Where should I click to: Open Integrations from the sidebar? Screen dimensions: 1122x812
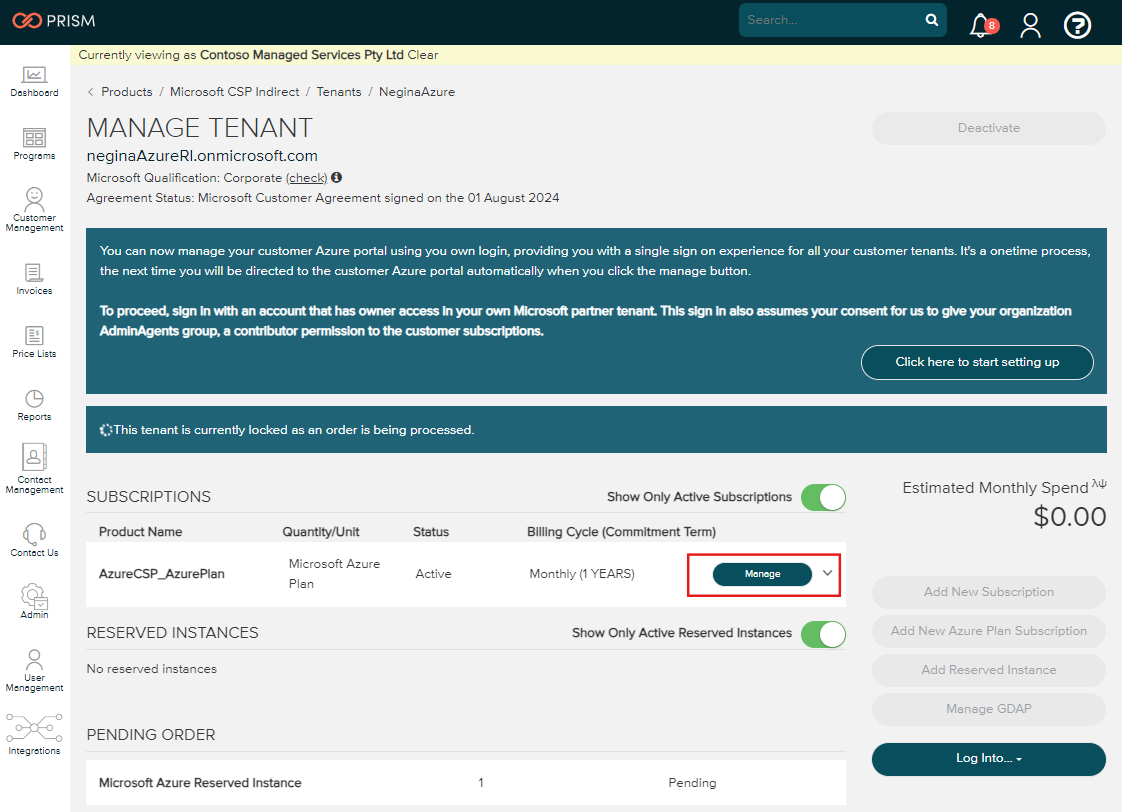(x=34, y=730)
